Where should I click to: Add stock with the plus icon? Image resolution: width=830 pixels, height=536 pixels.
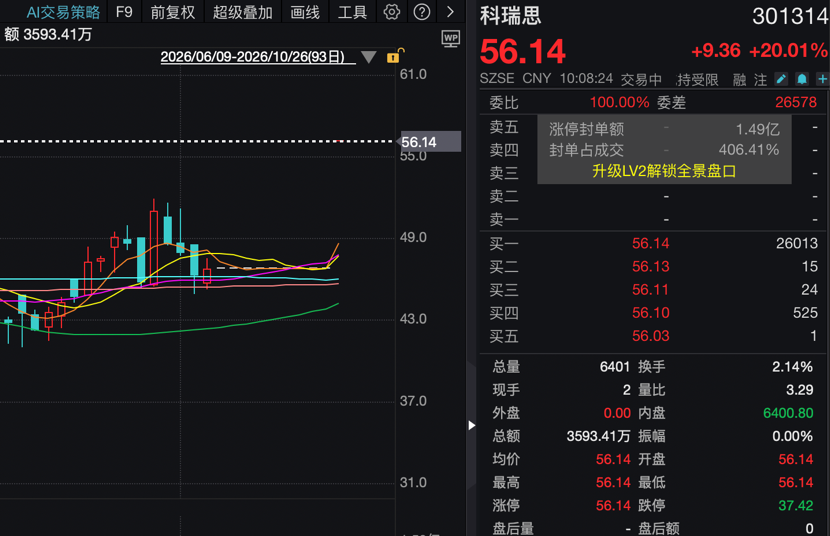coord(822,79)
